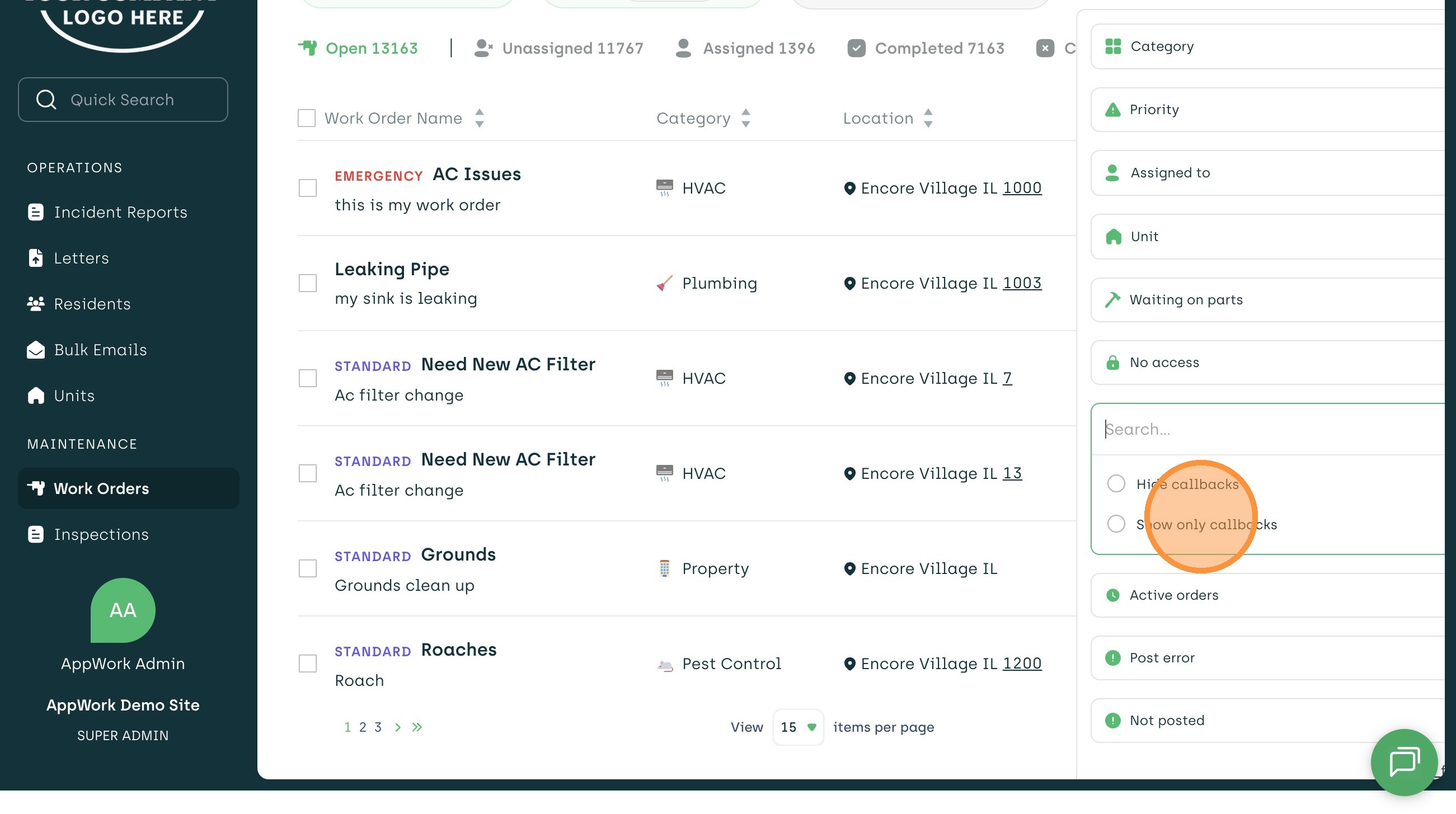Sort by the Location column arrows
Image resolution: width=1456 pixels, height=814 pixels.
click(928, 118)
